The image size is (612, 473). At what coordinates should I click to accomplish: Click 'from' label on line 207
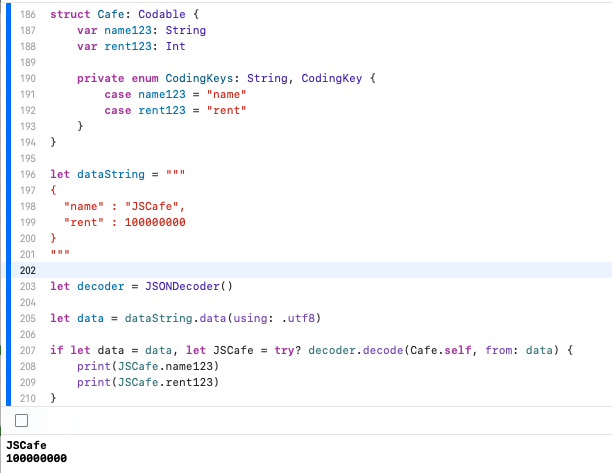tap(498, 350)
